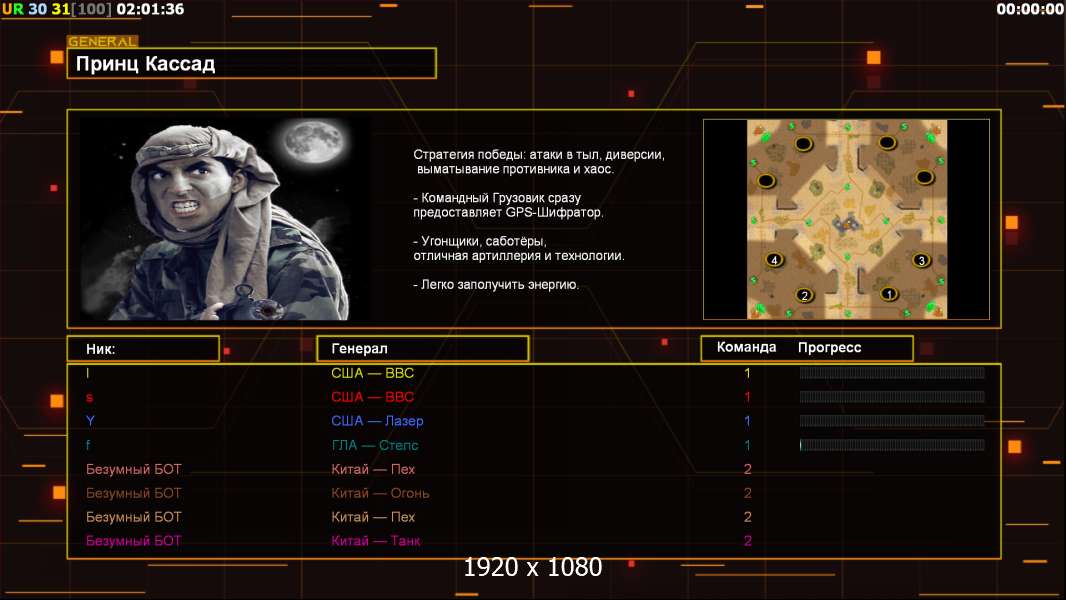Select the red player nickname 's'
The image size is (1066, 600).
[89, 397]
